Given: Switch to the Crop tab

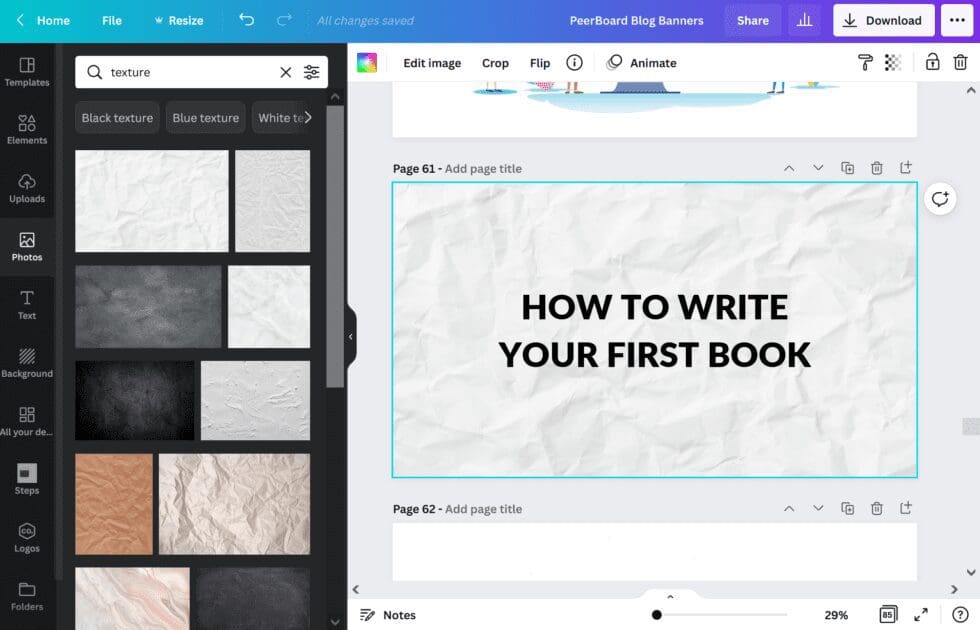Looking at the screenshot, I should click(x=495, y=62).
